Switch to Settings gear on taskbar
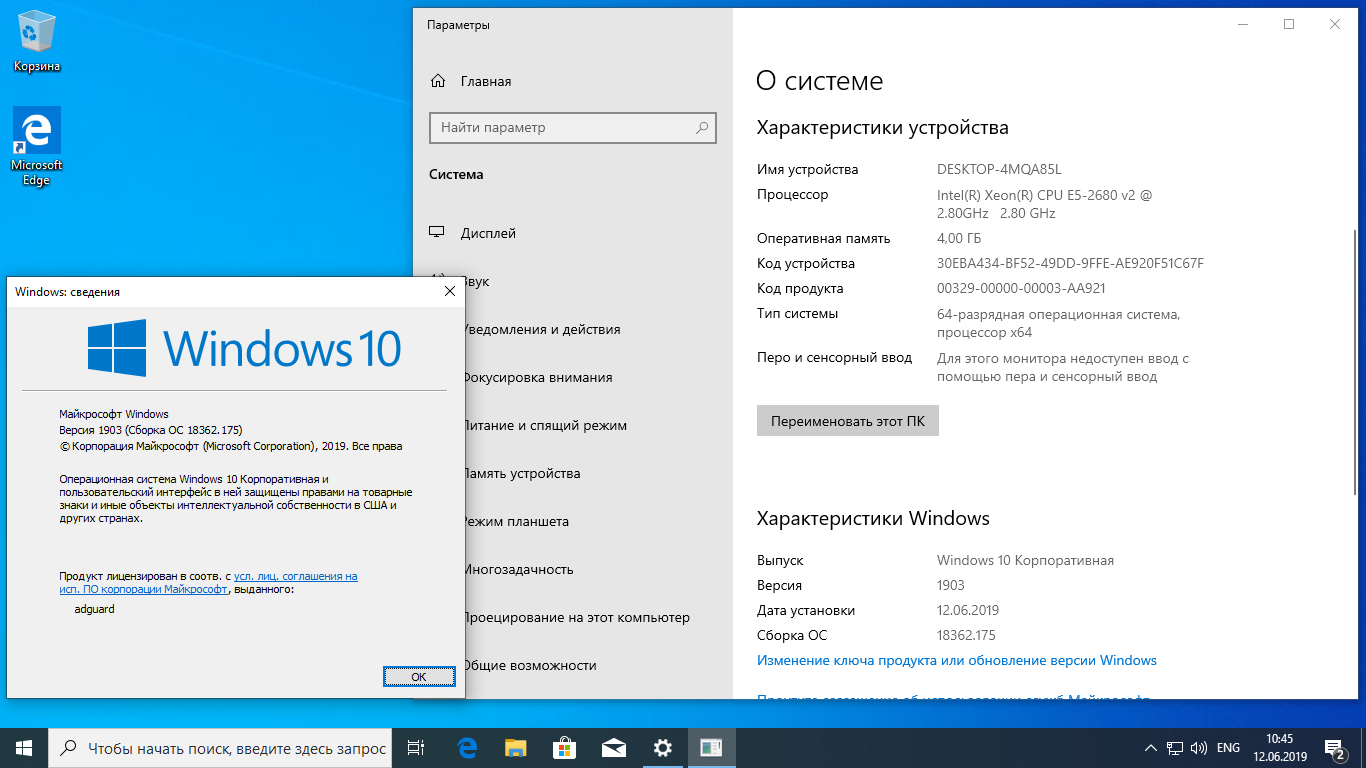1366x768 pixels. 662,748
